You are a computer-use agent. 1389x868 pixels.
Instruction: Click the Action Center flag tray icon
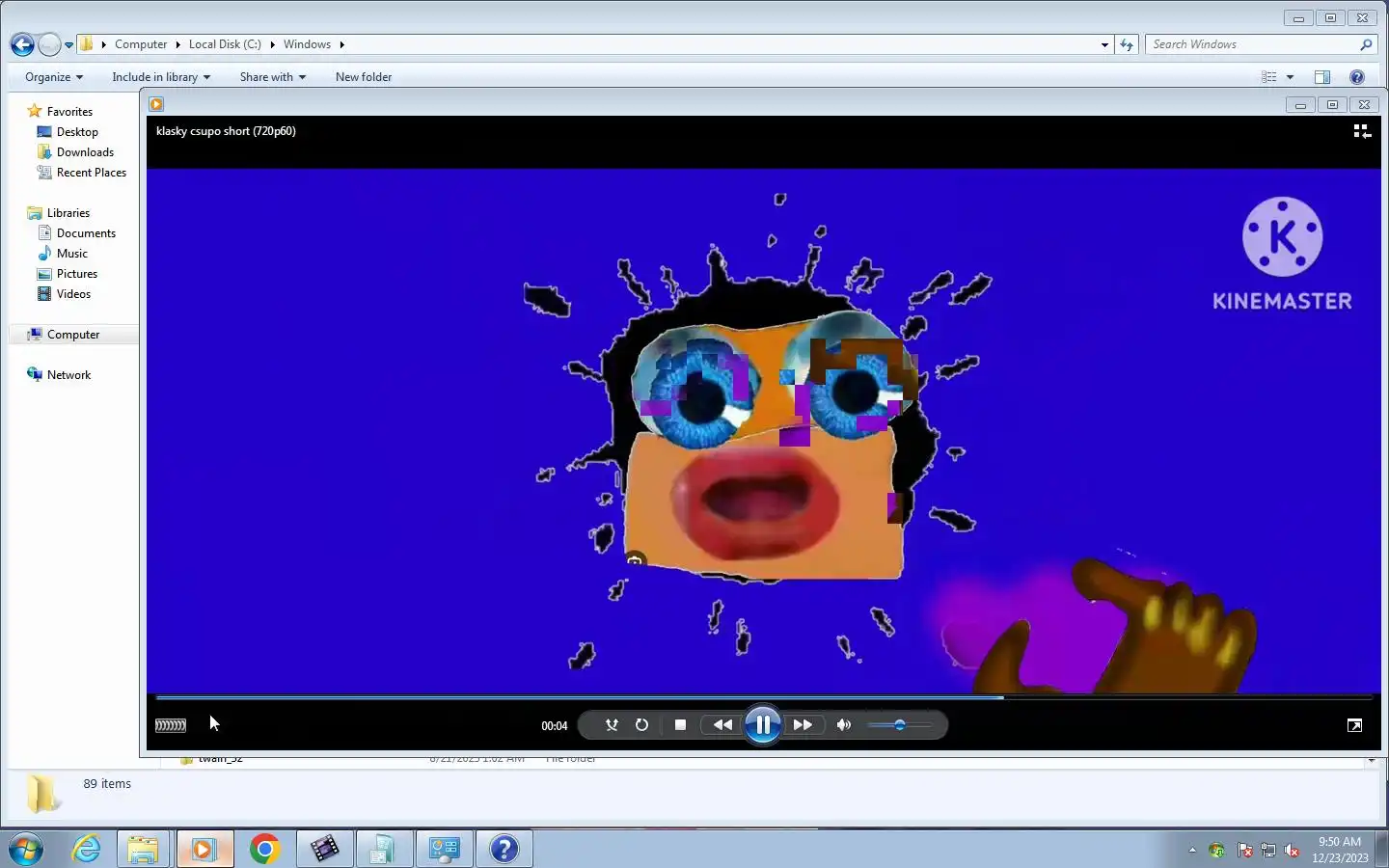pyautogui.click(x=1245, y=850)
